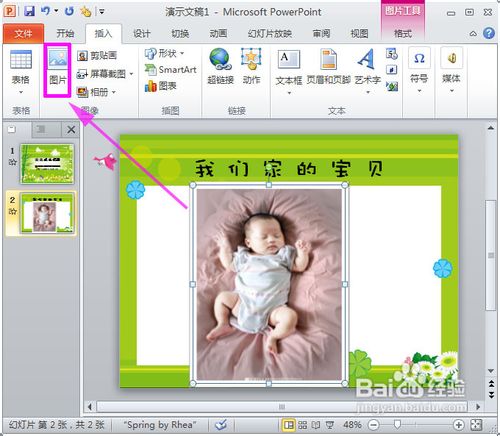
Task: Switch to the slides thumbnail pane tab
Action: (12, 129)
